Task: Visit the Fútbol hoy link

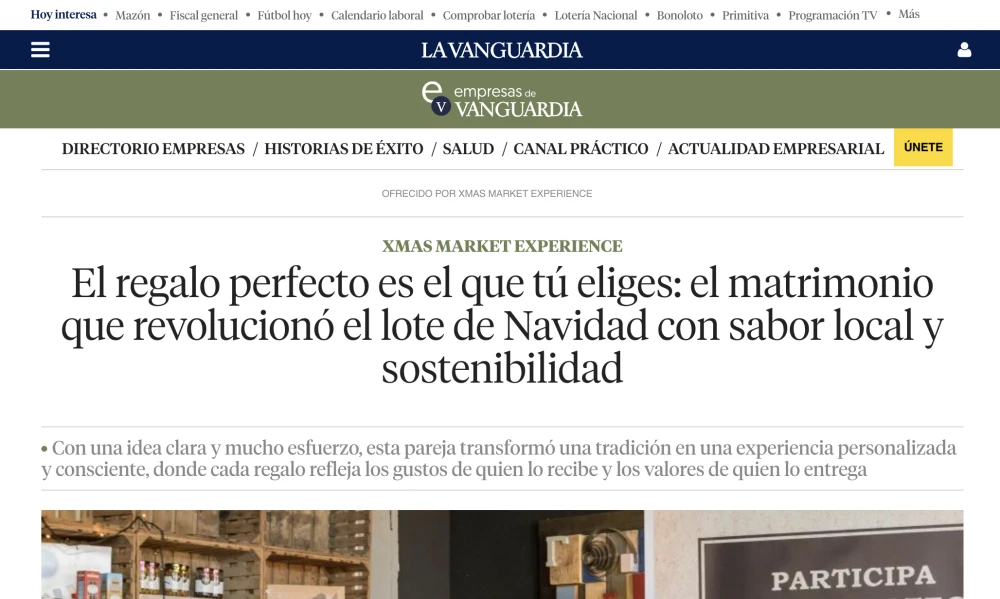Action: click(284, 15)
